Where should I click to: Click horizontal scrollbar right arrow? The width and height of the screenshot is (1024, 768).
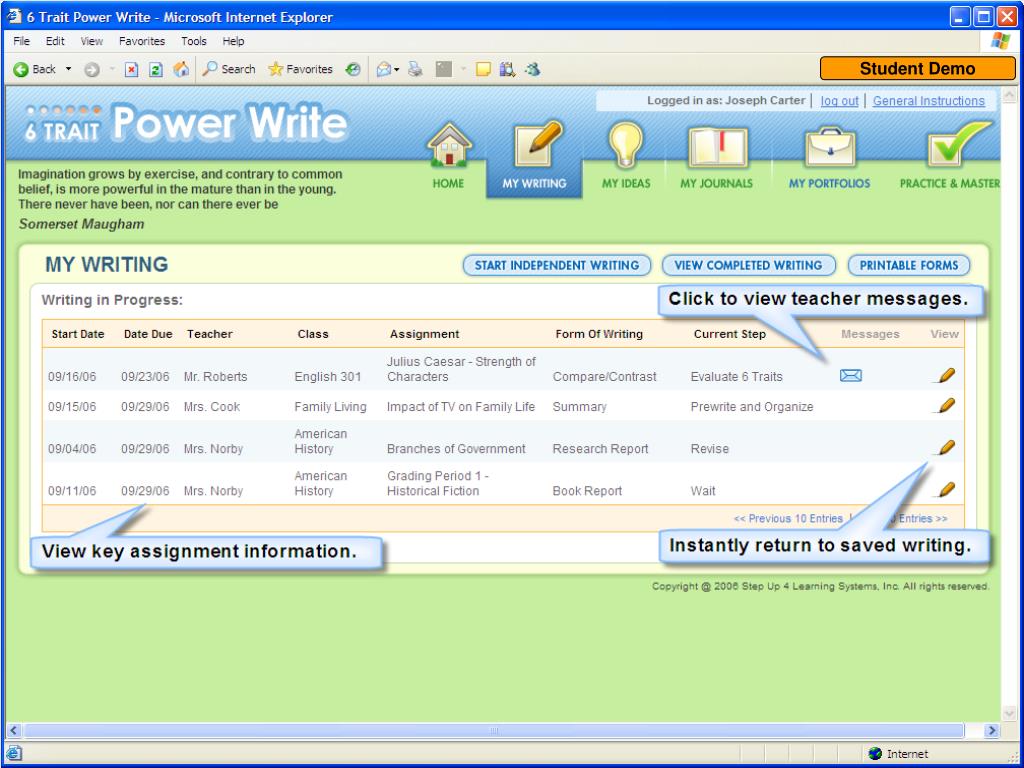pos(992,730)
